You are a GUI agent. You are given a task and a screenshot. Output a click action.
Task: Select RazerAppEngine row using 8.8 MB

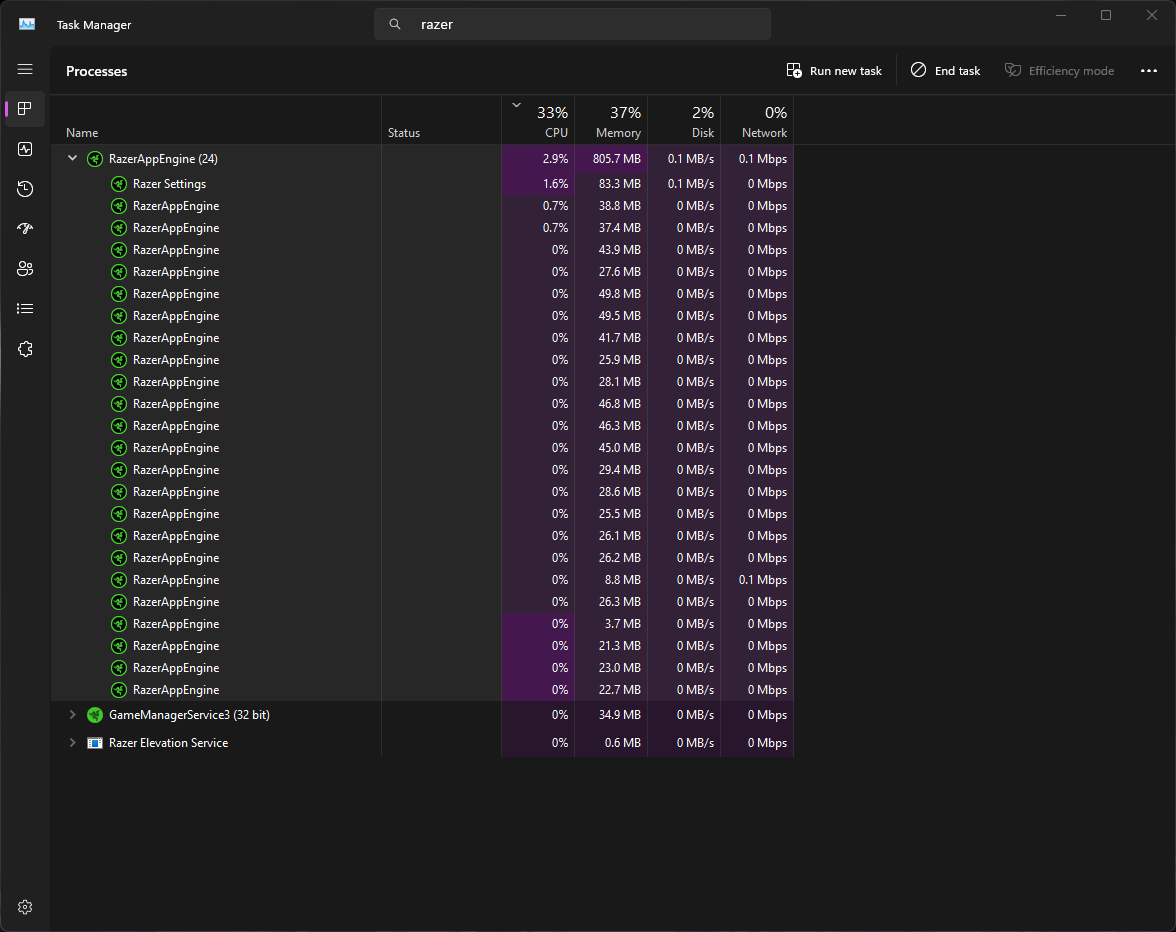pos(422,580)
